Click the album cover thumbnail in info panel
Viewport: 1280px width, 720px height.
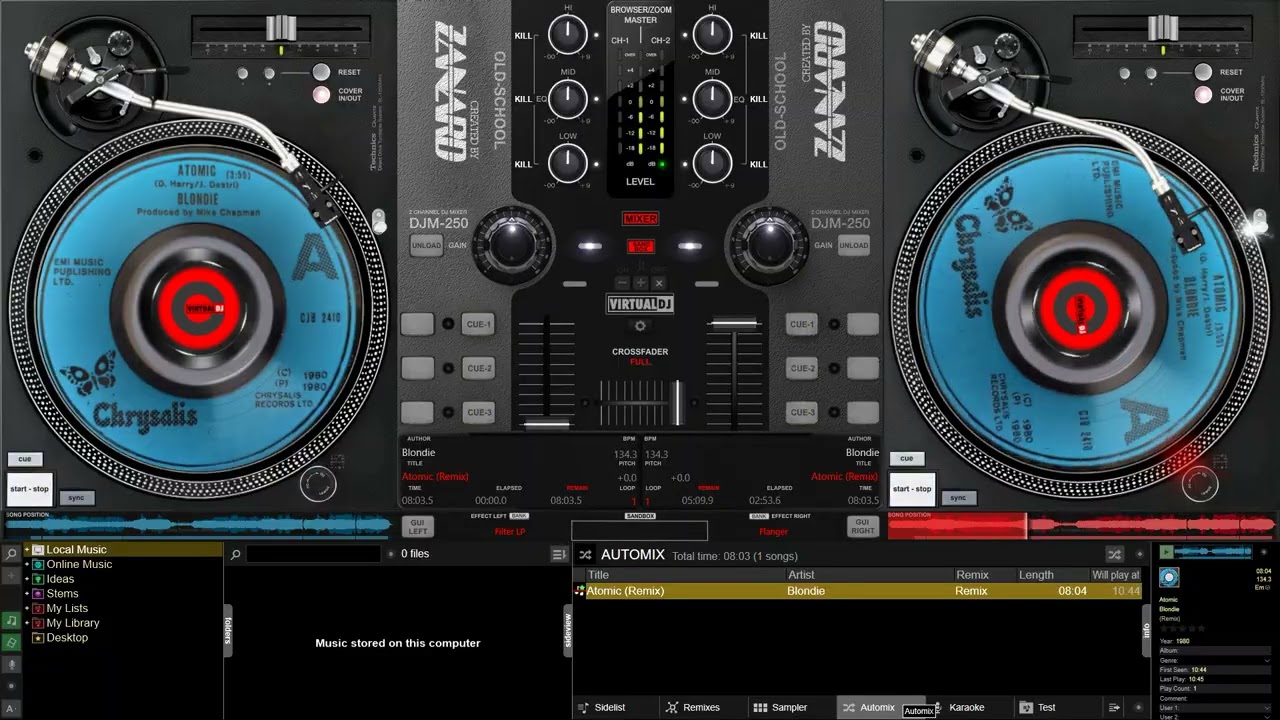coord(1169,578)
